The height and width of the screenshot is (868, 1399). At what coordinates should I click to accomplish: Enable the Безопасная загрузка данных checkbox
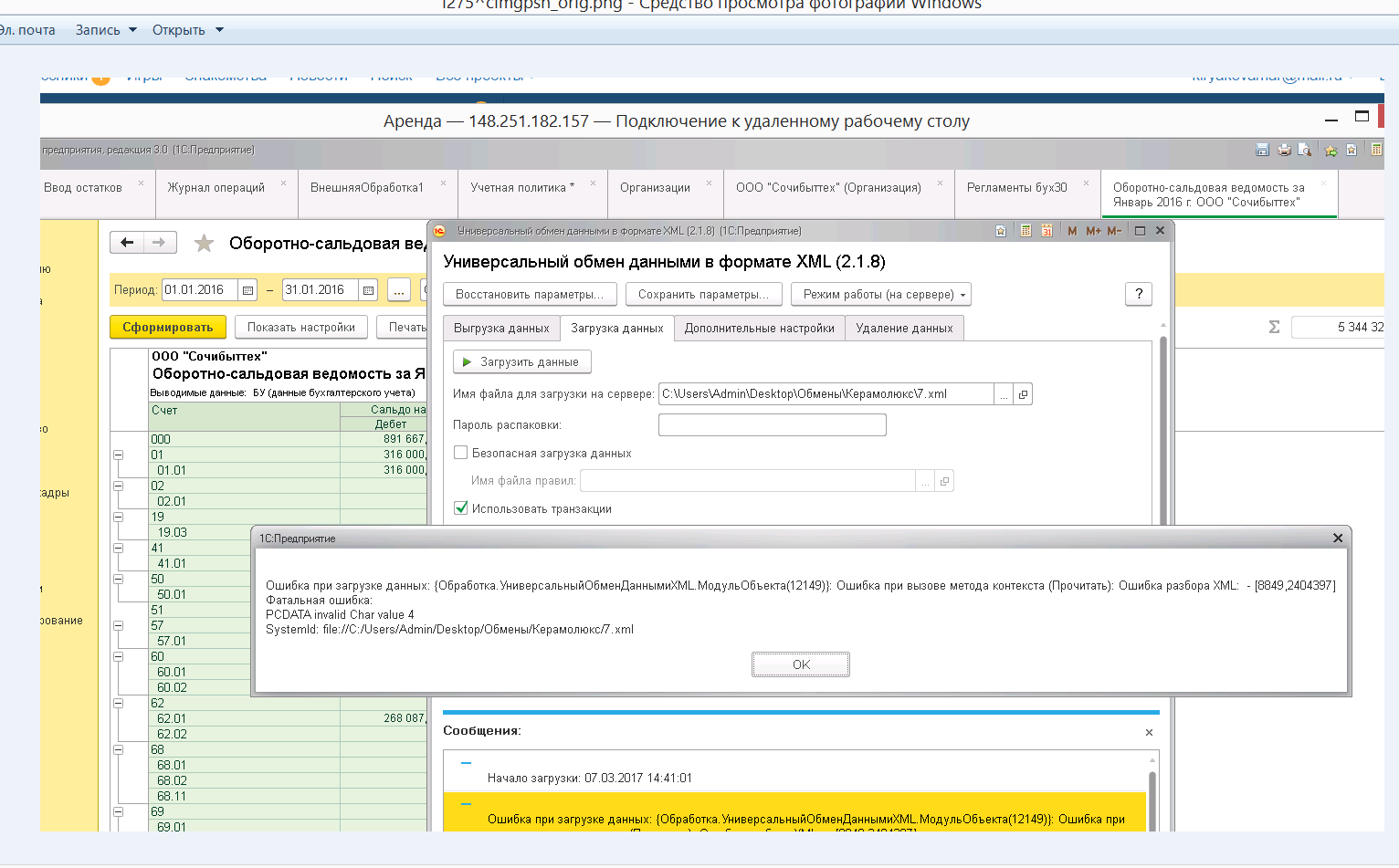point(461,453)
